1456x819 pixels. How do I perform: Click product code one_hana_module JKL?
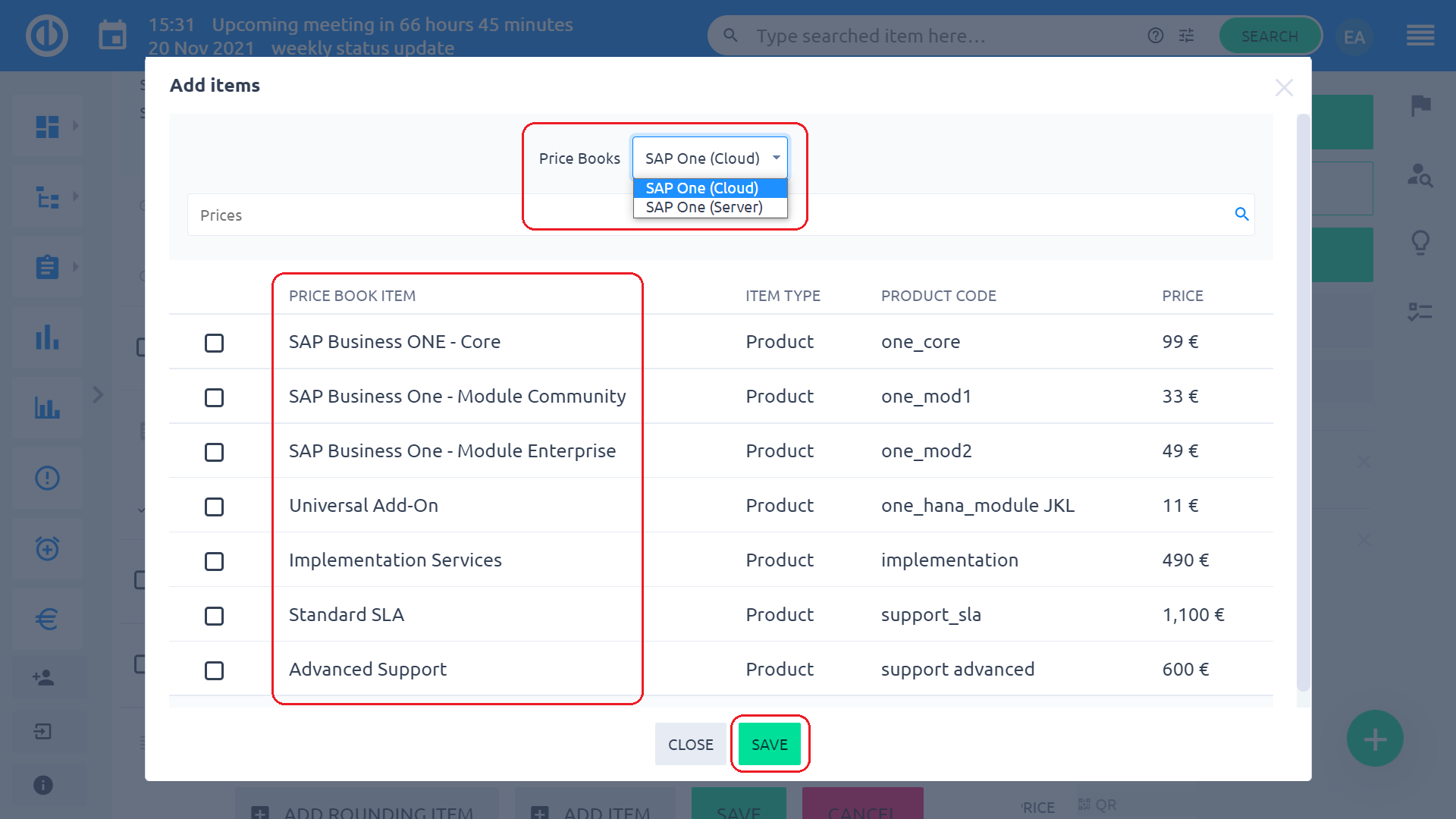tap(977, 505)
